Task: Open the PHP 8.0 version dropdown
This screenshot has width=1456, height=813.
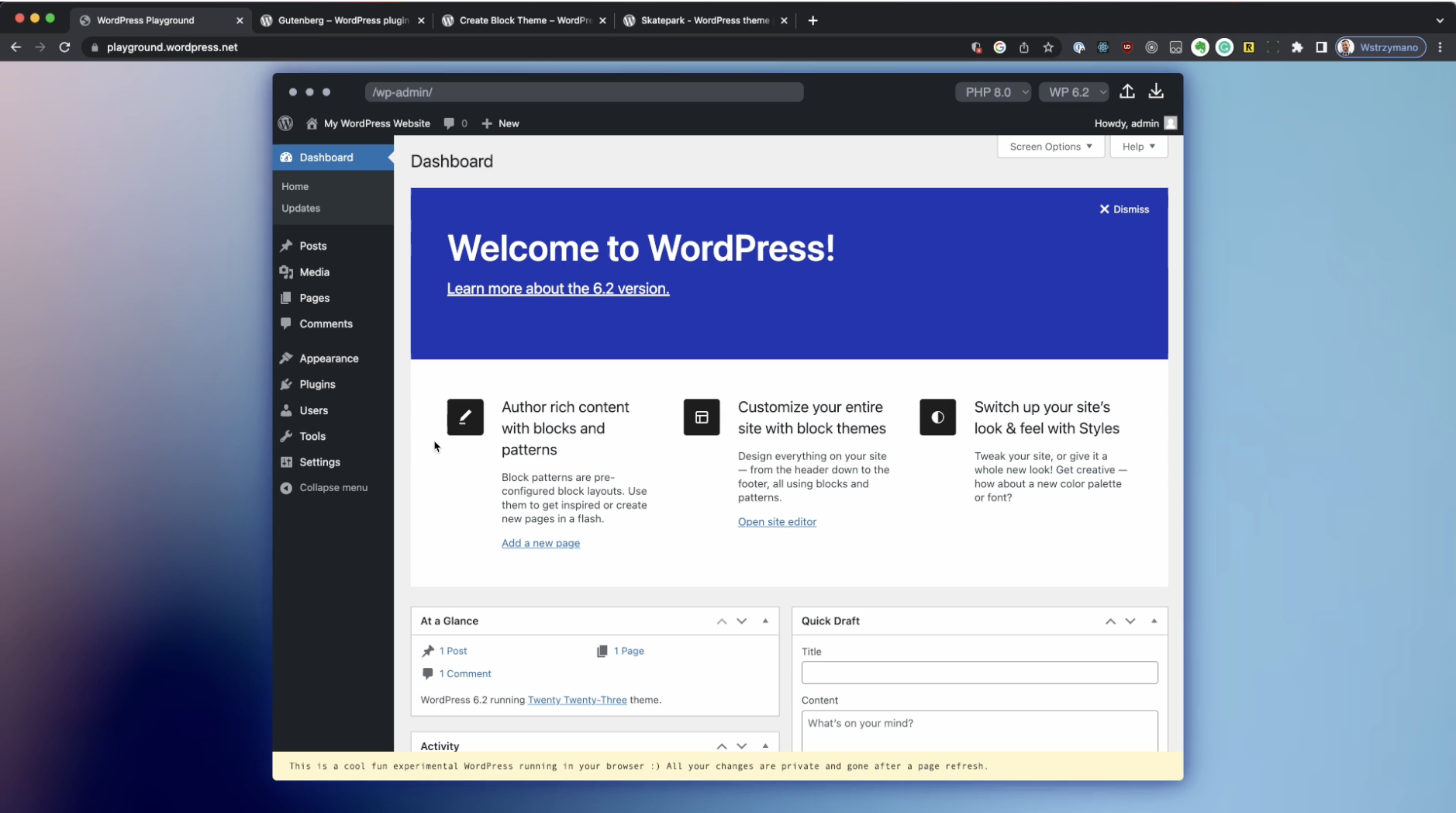Action: (x=993, y=92)
